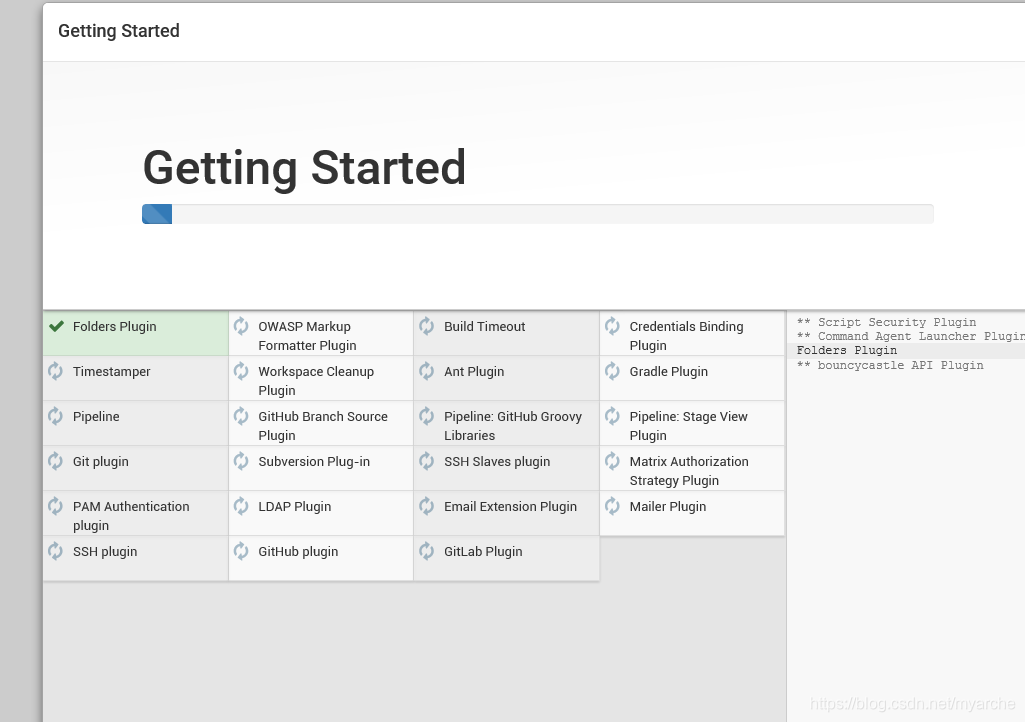Viewport: 1025px width, 722px height.
Task: Click the installation progress bar
Action: click(x=537, y=214)
